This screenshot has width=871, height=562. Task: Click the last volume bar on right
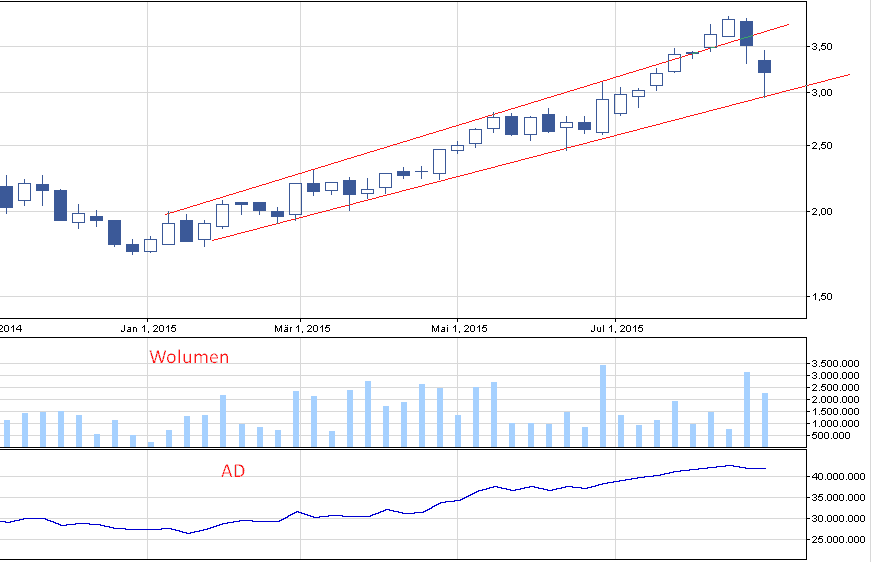pyautogui.click(x=765, y=420)
